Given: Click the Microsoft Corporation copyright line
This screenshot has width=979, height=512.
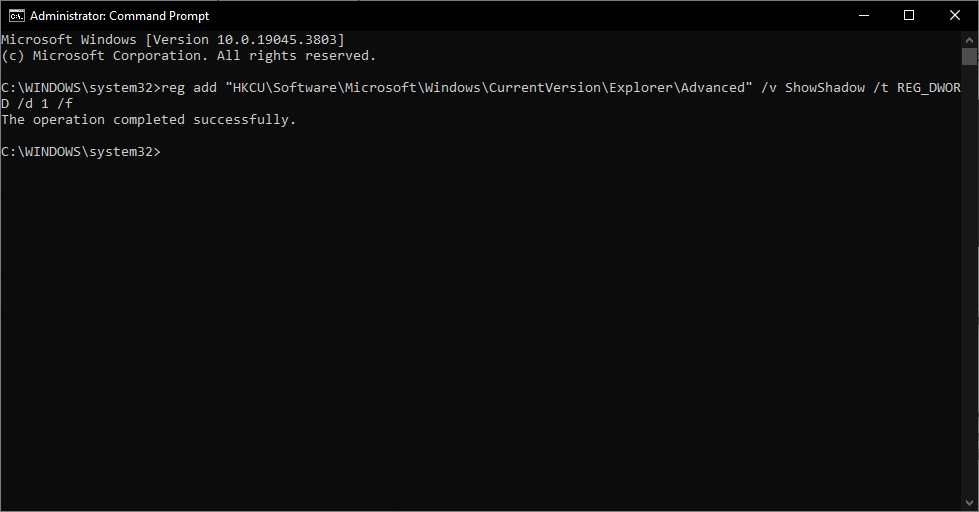Looking at the screenshot, I should (x=189, y=56).
